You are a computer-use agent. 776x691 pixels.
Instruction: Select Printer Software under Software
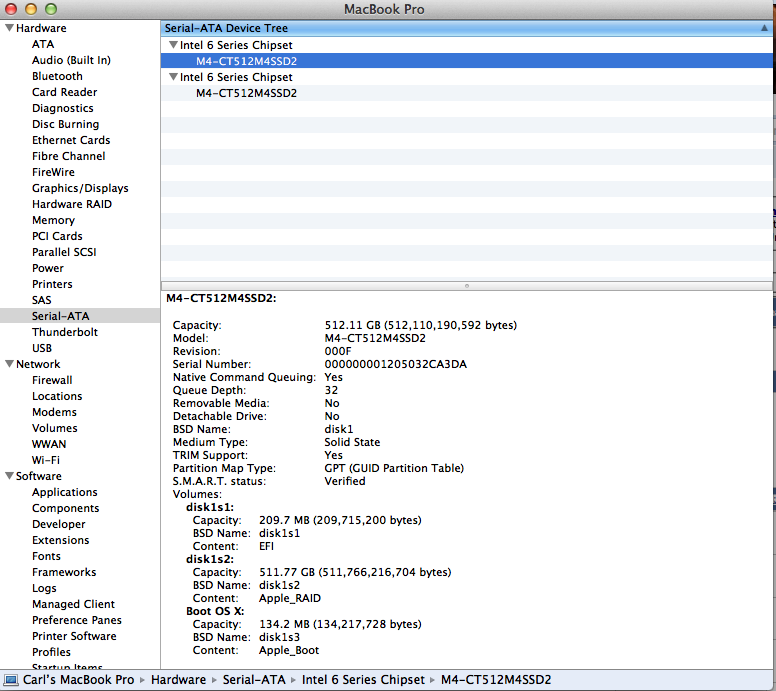click(x=74, y=636)
